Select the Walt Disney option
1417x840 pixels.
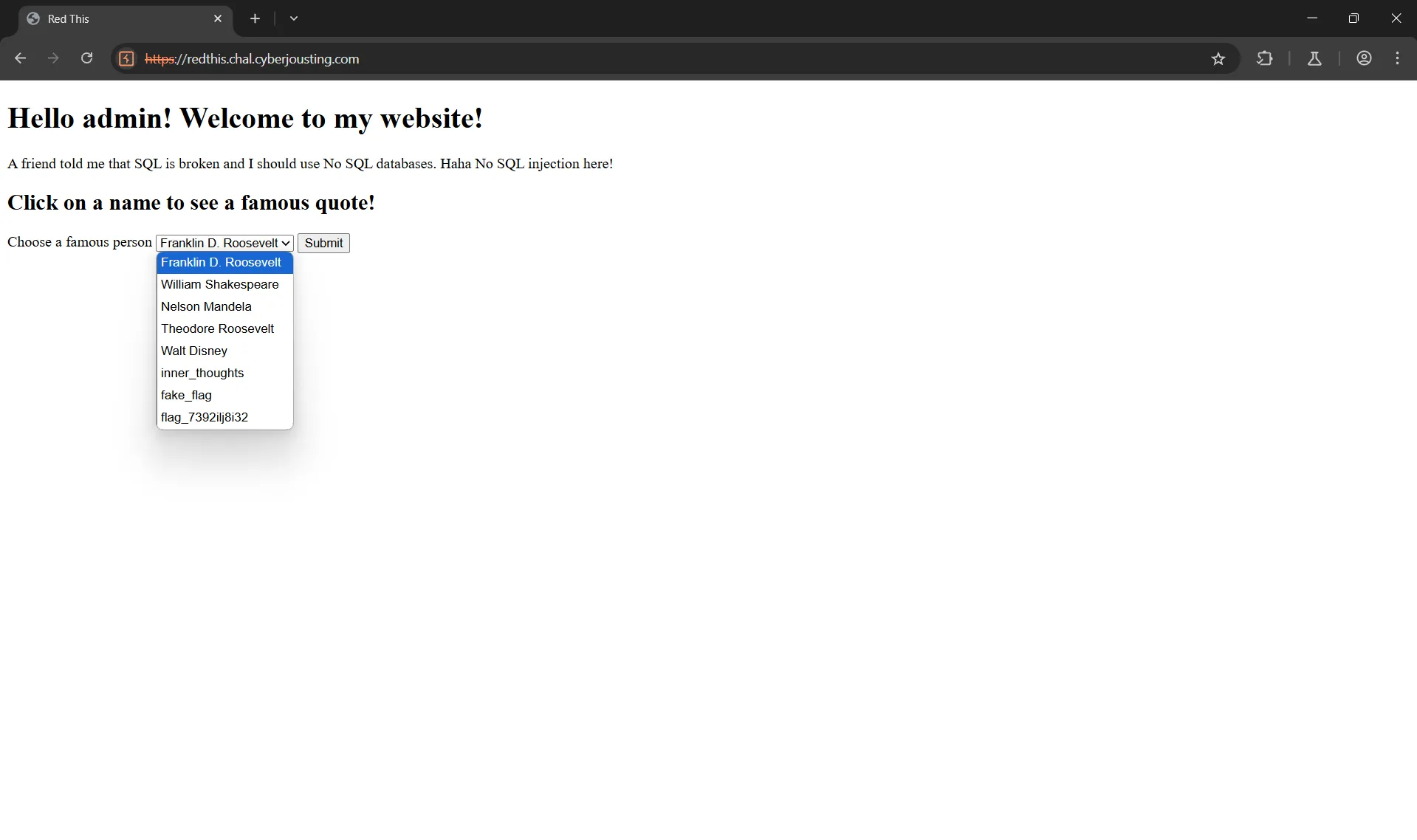pos(194,351)
